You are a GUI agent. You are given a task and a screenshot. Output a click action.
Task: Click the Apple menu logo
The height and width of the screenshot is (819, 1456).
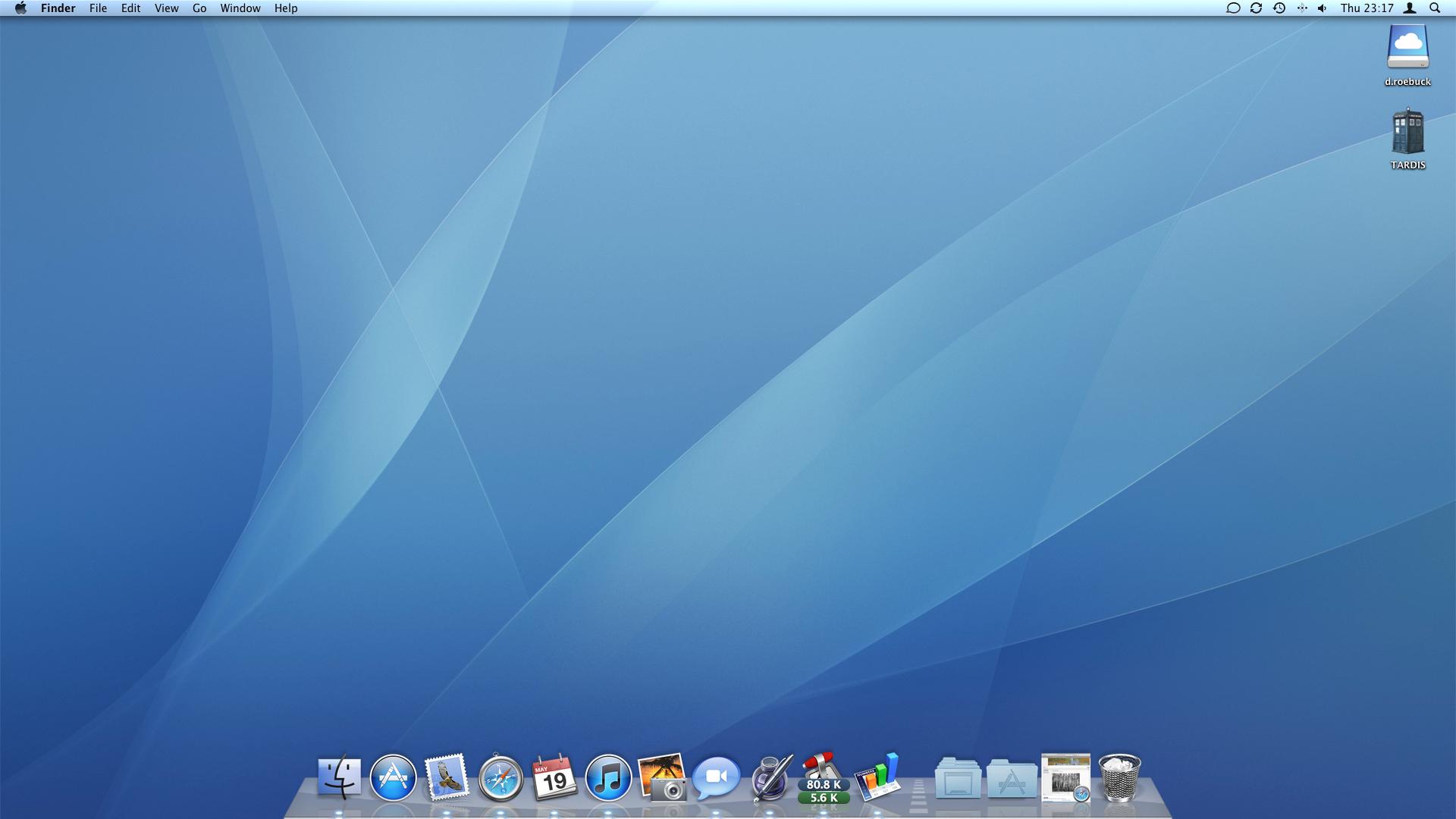click(20, 8)
